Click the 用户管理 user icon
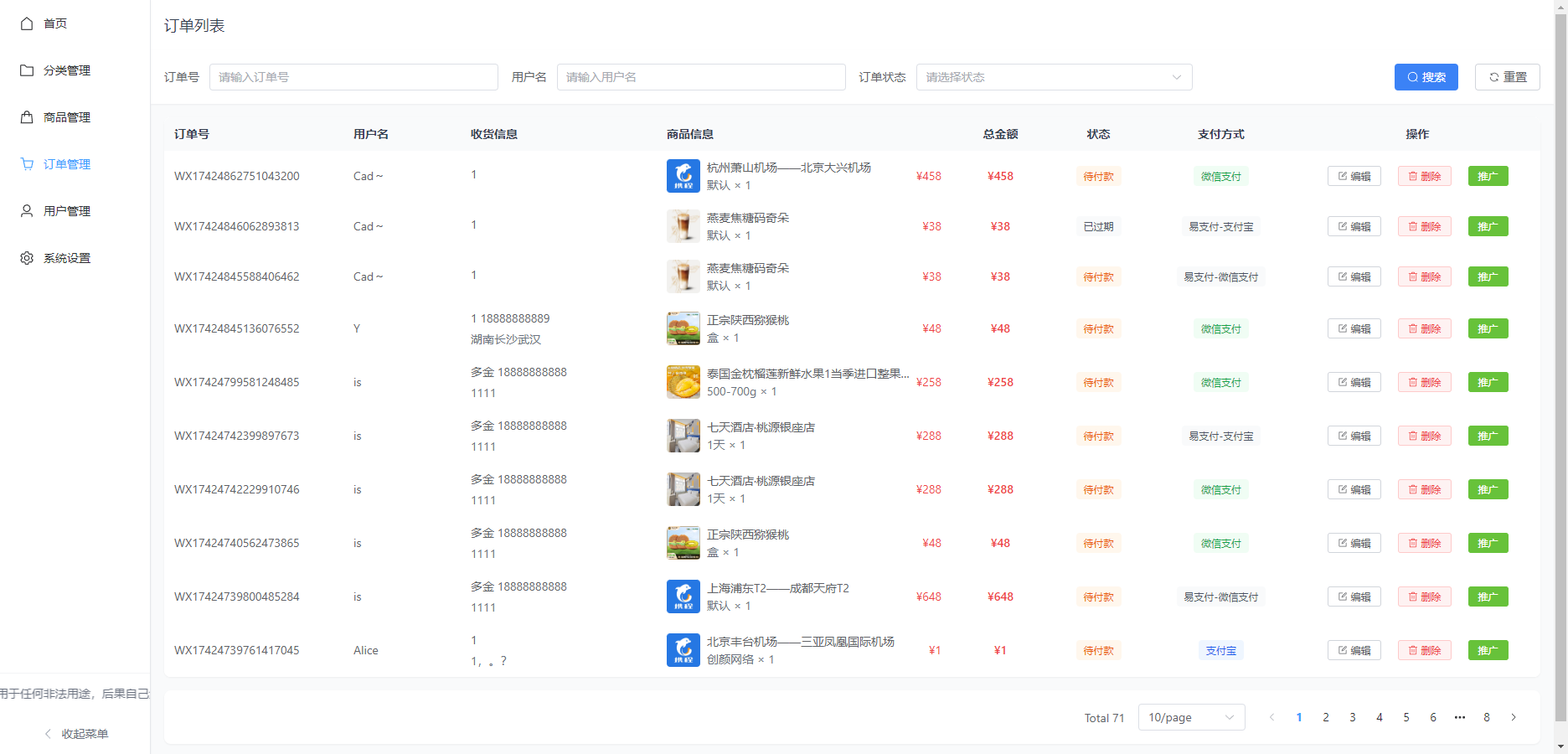1568x754 pixels. point(26,211)
